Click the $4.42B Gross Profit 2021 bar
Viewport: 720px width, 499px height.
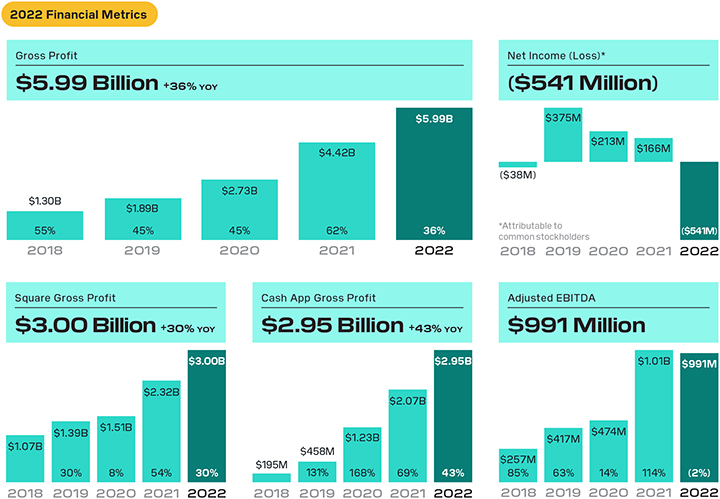coord(337,191)
